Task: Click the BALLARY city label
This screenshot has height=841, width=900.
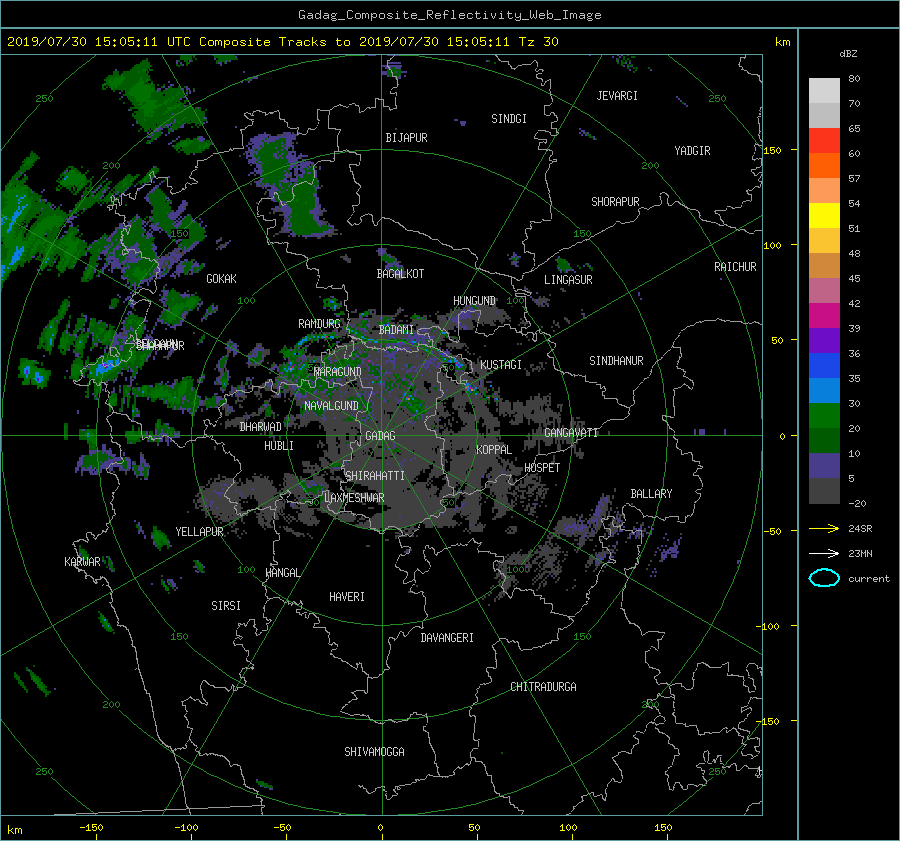Action: pos(651,494)
